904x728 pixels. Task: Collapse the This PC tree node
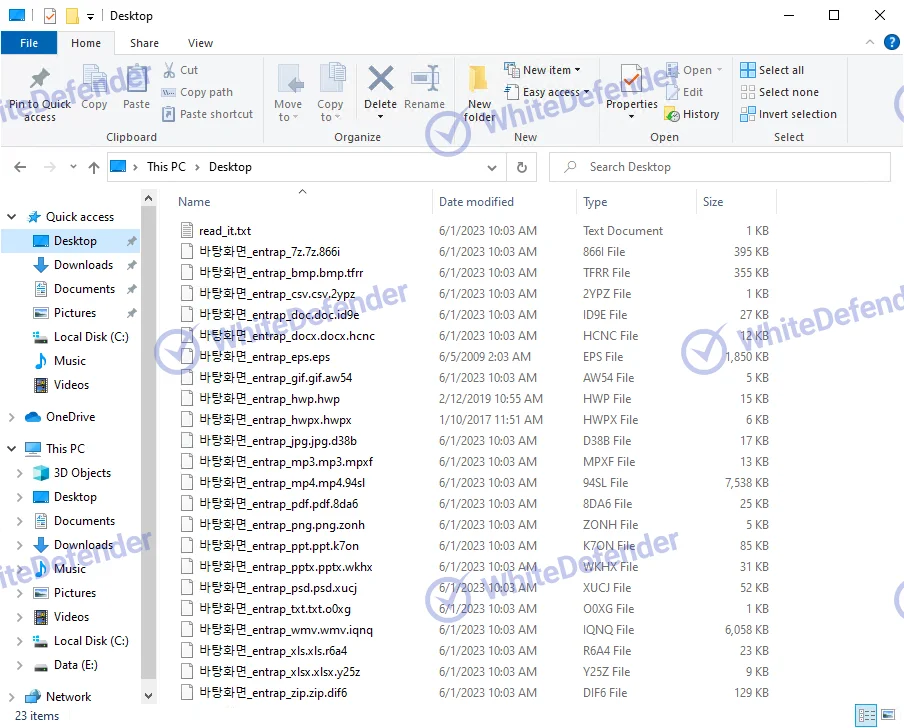pyautogui.click(x=12, y=449)
